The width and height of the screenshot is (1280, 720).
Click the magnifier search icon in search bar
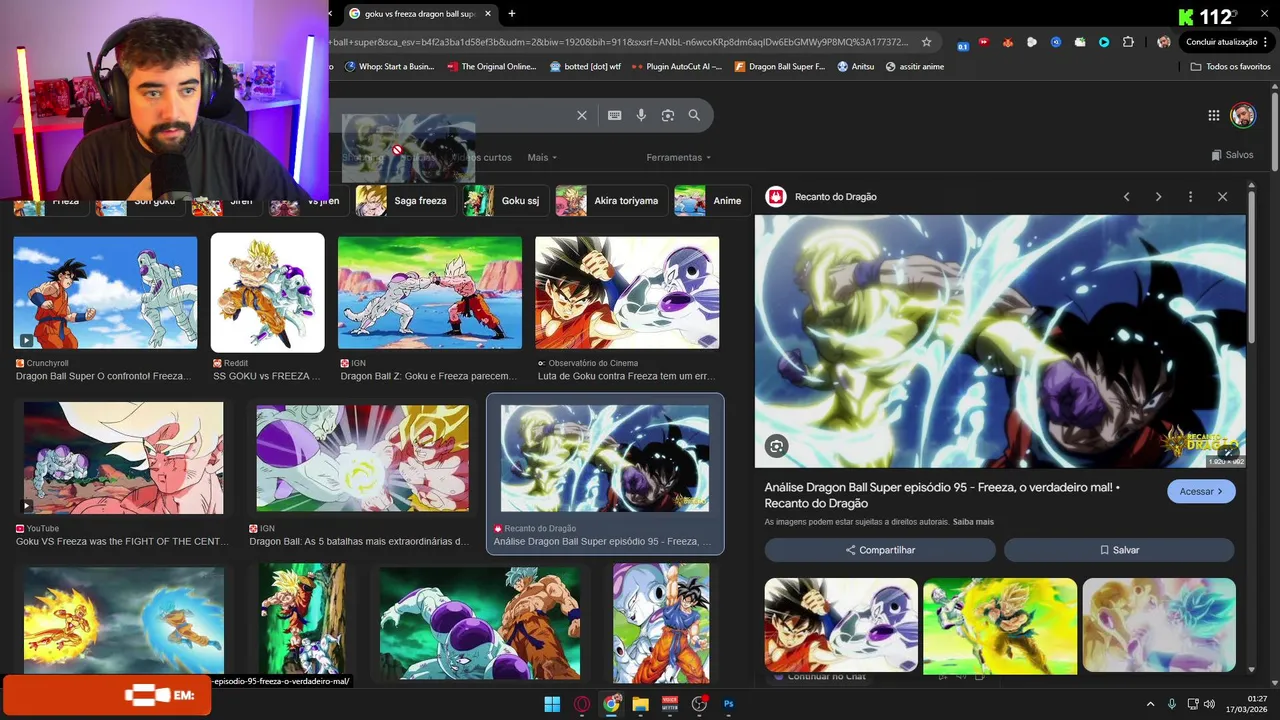(694, 115)
